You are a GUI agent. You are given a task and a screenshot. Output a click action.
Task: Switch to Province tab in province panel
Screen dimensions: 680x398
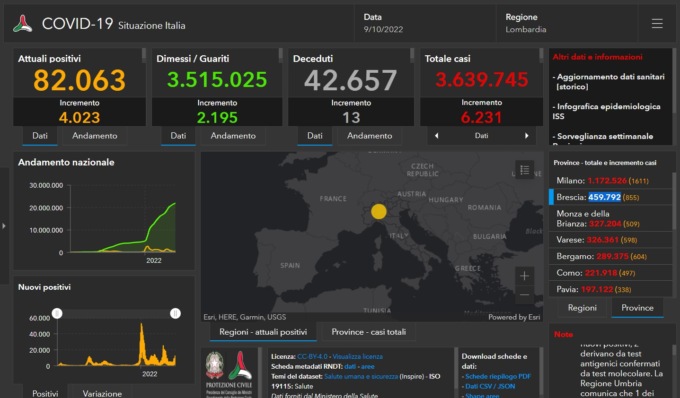(x=637, y=308)
